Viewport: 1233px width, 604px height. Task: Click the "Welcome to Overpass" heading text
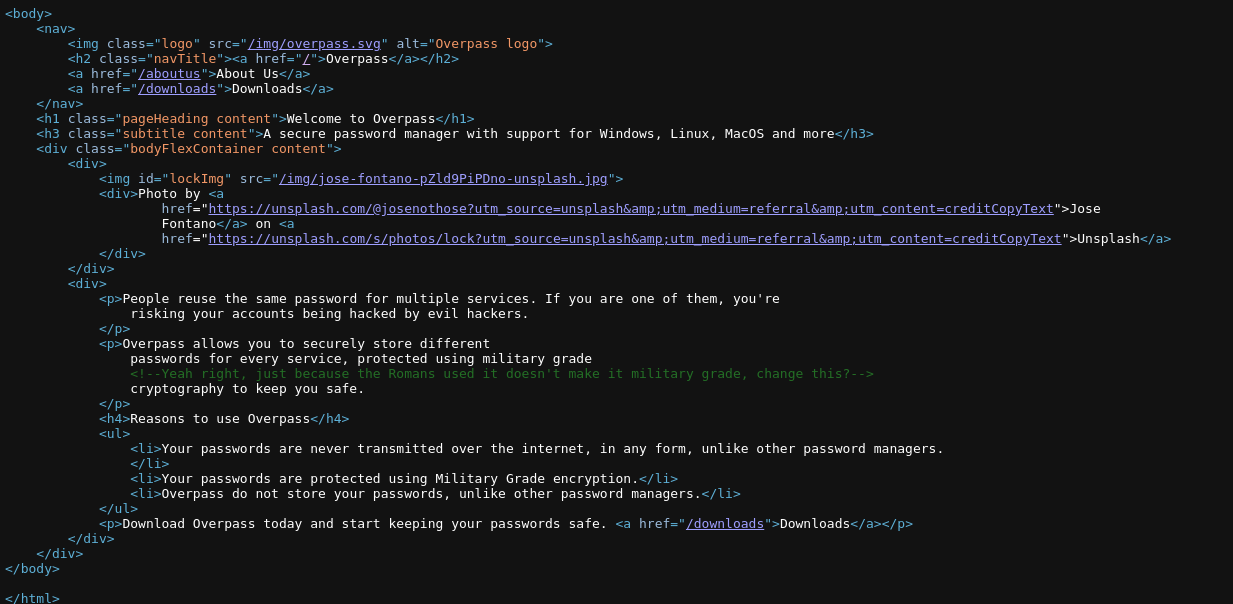click(x=361, y=119)
